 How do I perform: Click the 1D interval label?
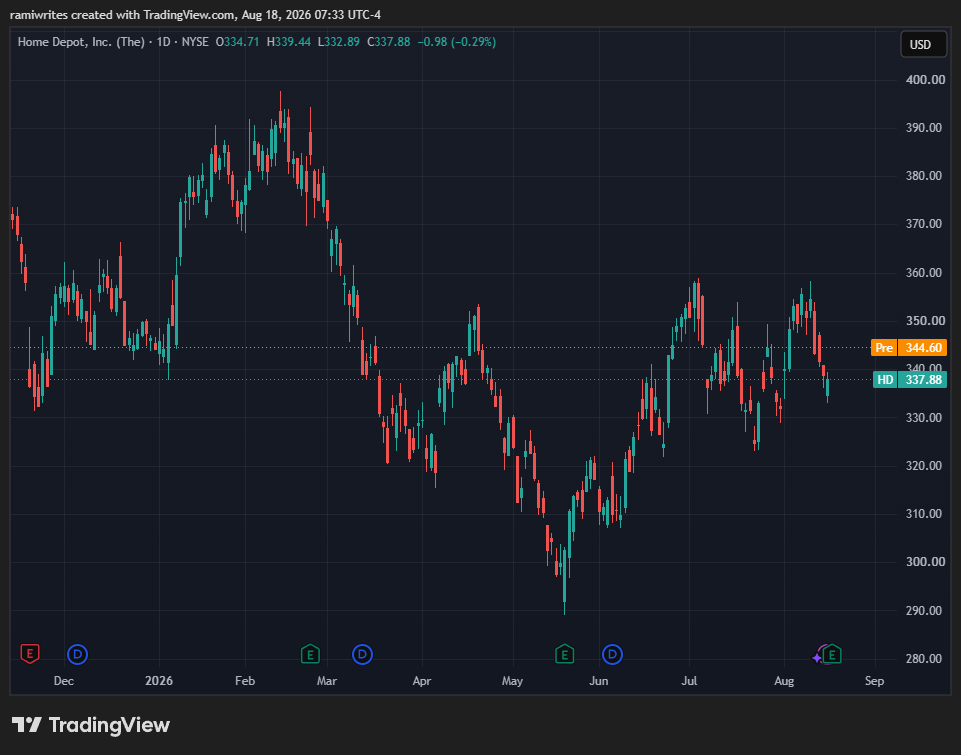163,42
